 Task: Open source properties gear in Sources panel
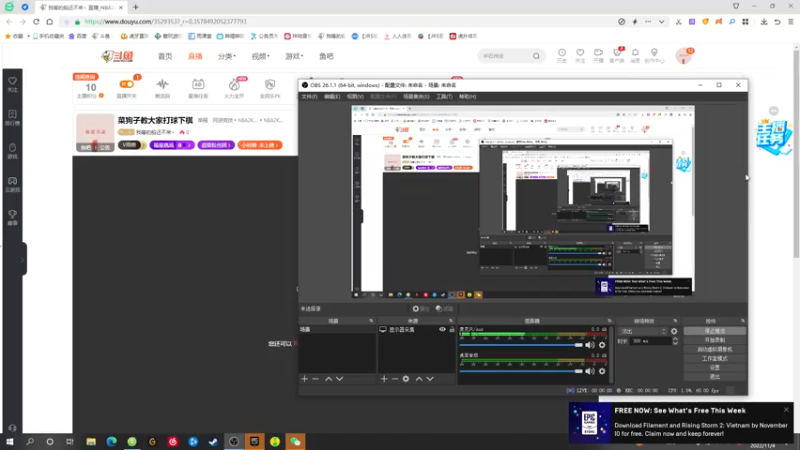(x=406, y=379)
